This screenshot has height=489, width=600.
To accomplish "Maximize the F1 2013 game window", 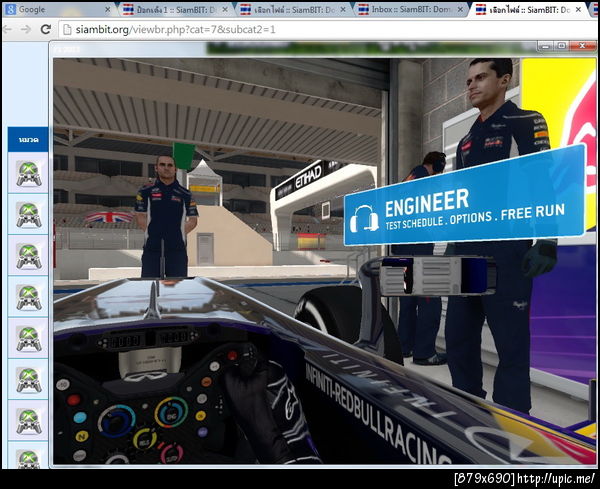I will [x=561, y=46].
